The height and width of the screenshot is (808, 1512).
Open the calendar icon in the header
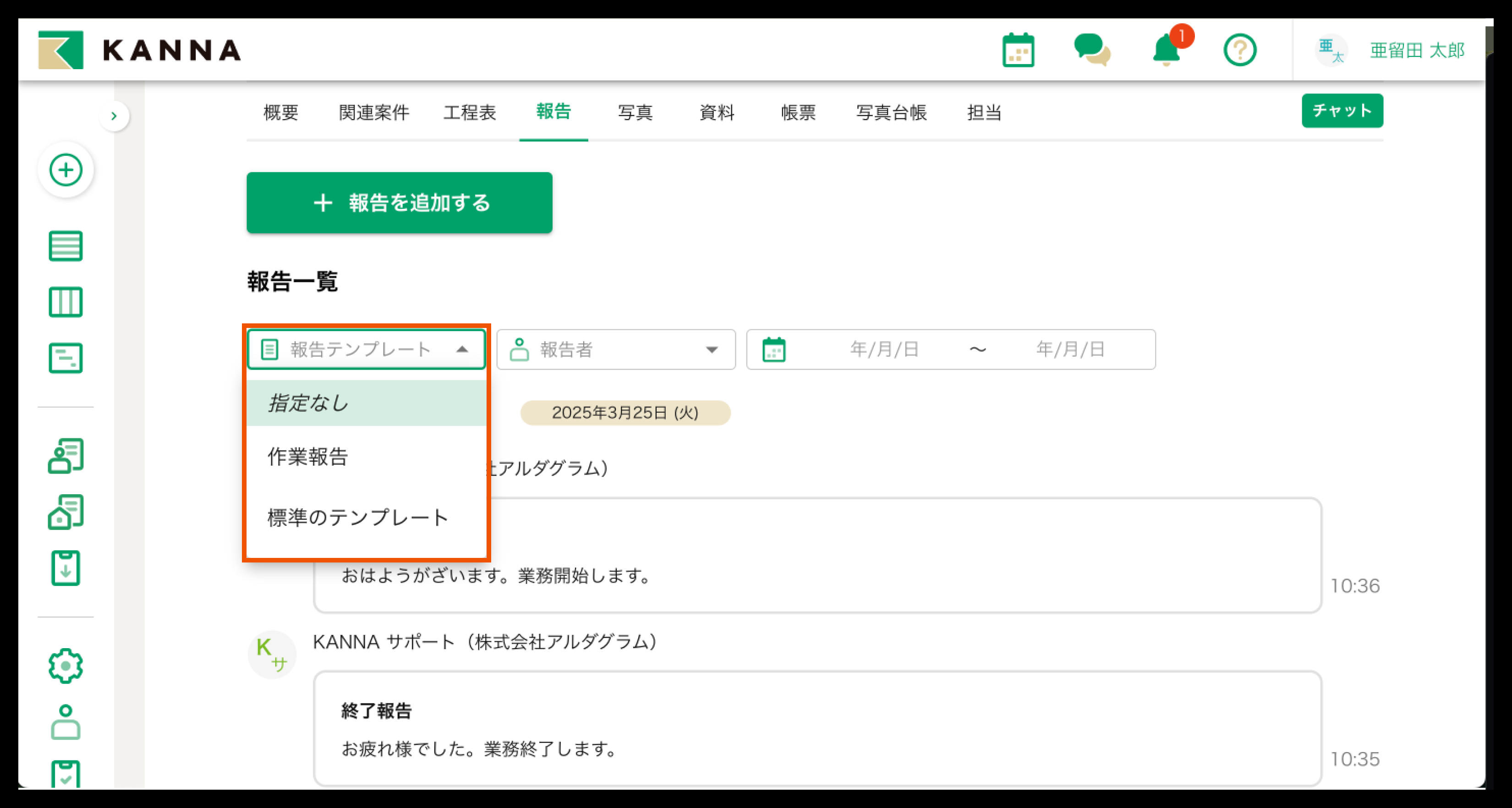pos(1018,50)
